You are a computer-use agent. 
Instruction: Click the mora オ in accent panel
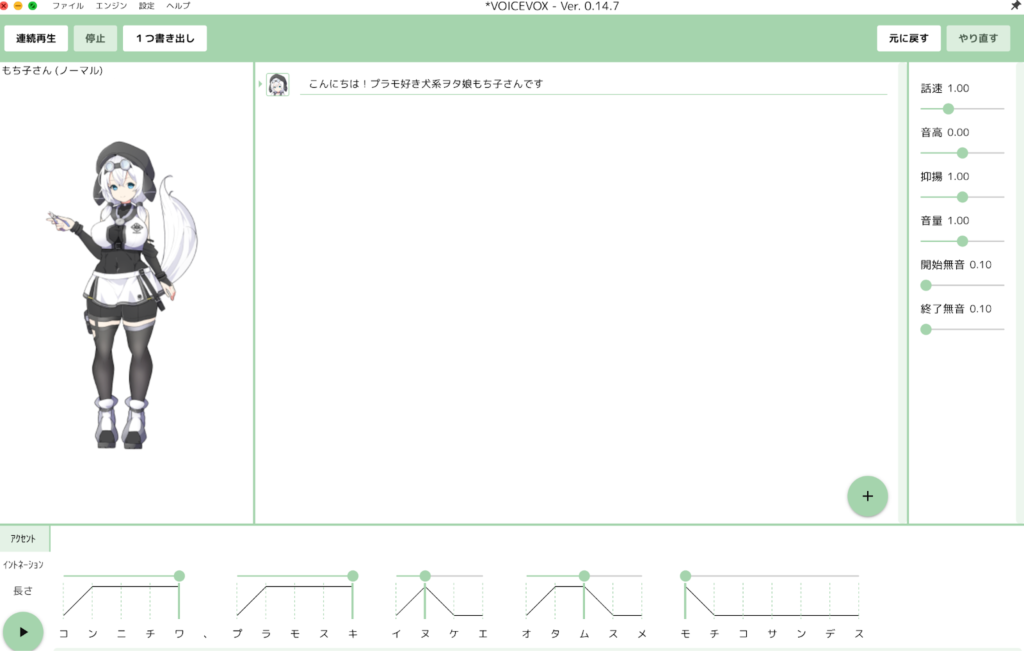click(526, 633)
